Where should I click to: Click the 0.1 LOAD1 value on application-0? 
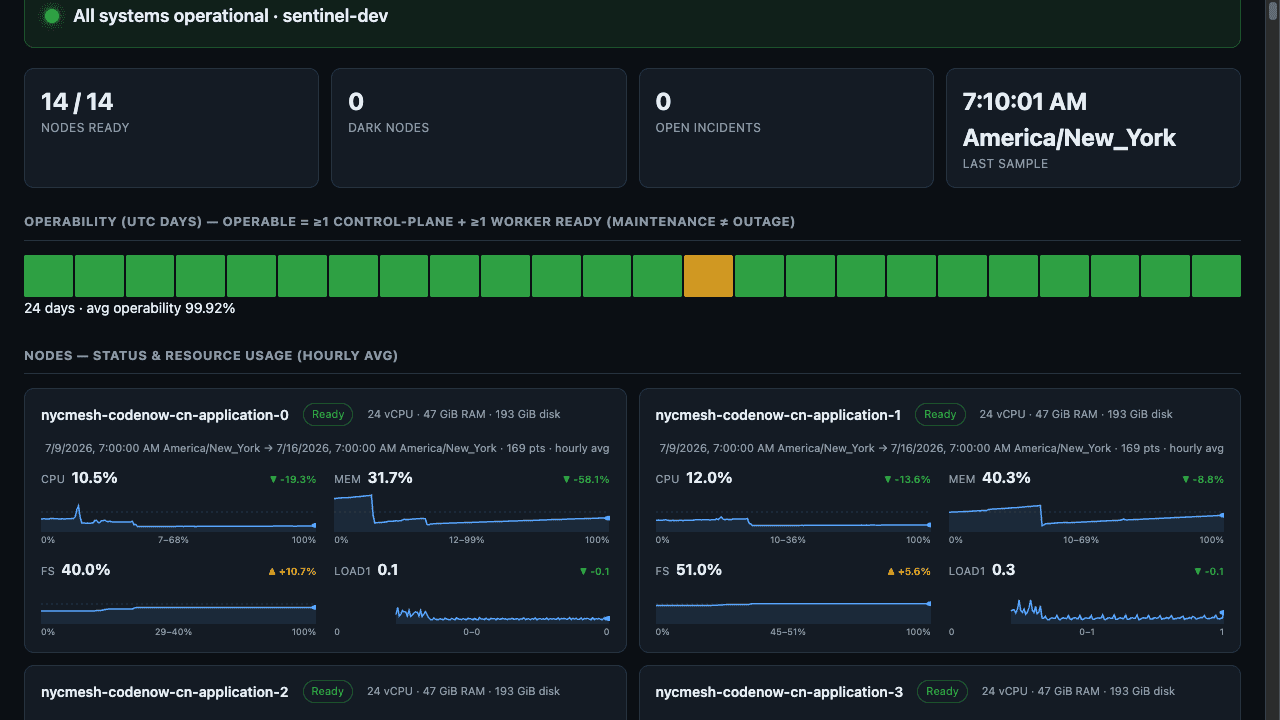coord(388,570)
